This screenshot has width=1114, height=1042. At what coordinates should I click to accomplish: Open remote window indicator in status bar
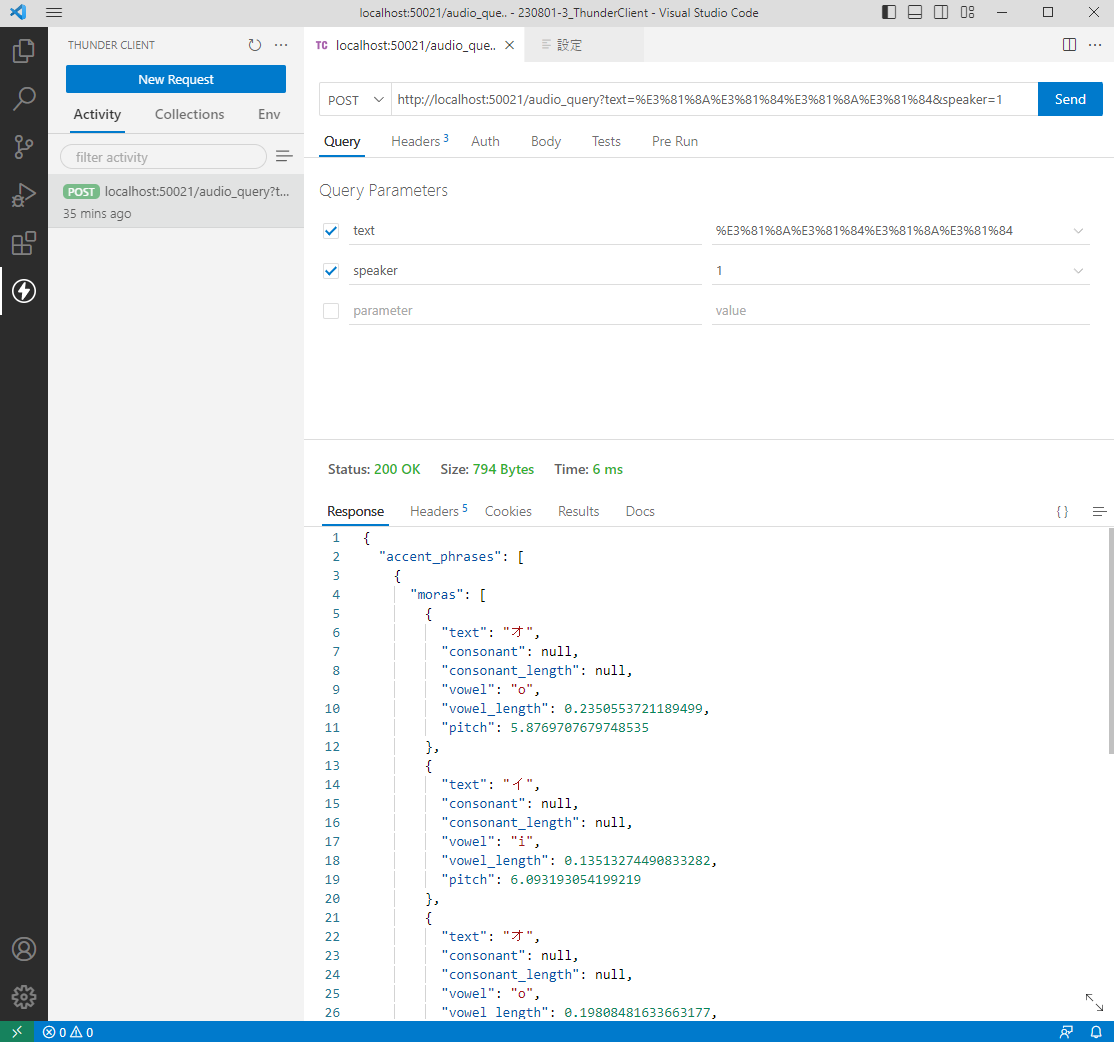[16, 1032]
